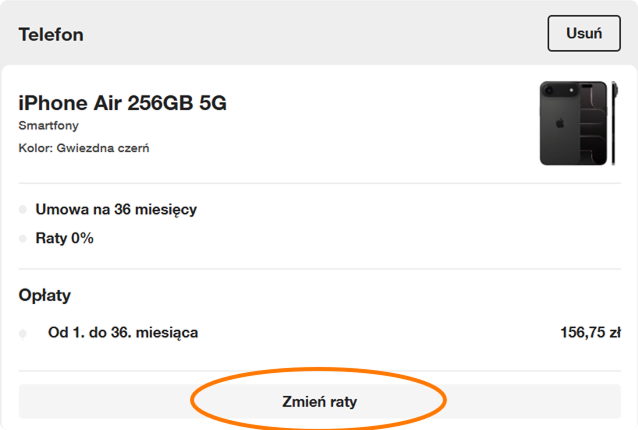Click the iPhone Air 256GB 5G title
This screenshot has height=430, width=638.
(x=123, y=103)
